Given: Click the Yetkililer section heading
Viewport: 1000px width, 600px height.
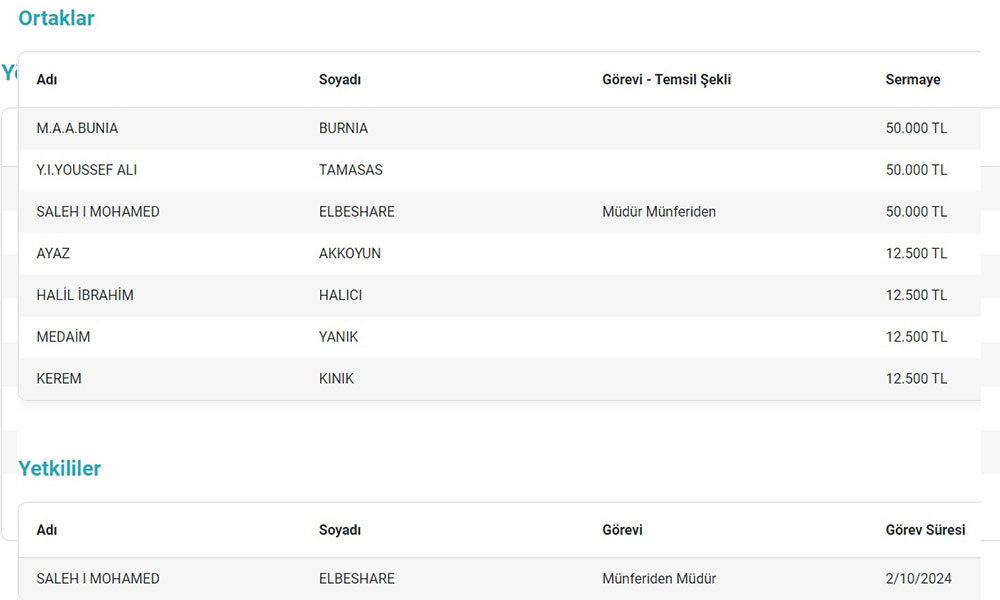Looking at the screenshot, I should tap(60, 468).
